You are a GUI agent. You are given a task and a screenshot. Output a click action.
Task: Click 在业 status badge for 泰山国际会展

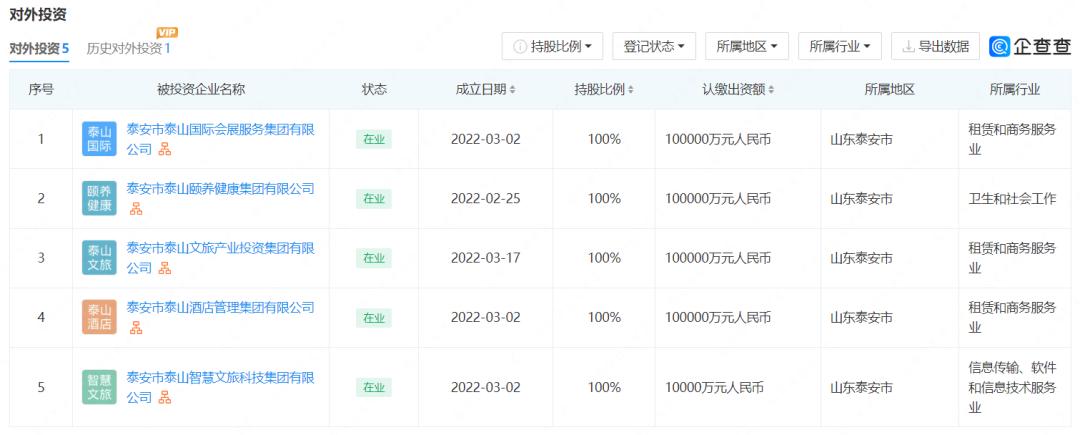[373, 139]
